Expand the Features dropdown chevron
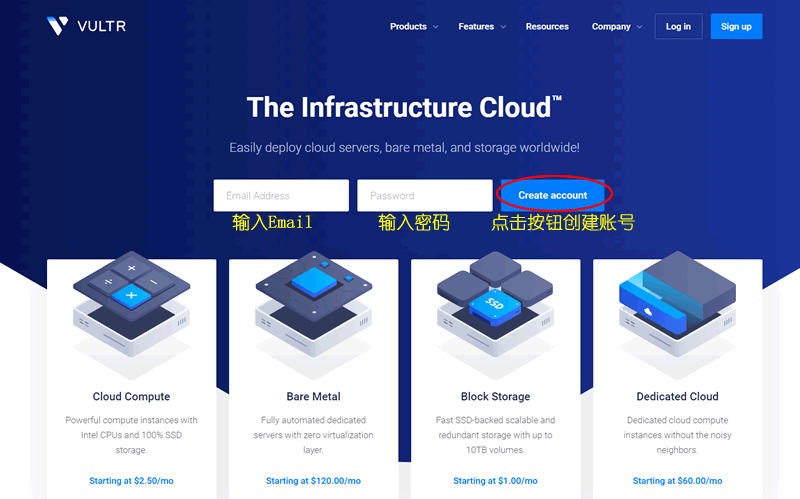This screenshot has height=499, width=800. point(503,27)
